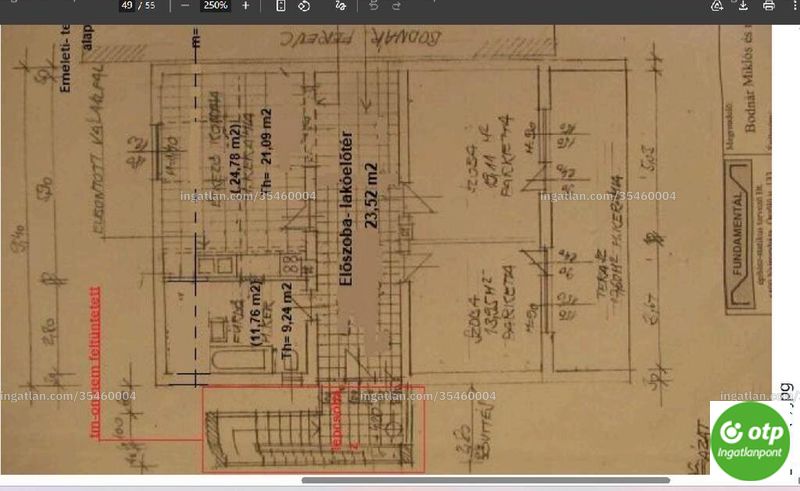The height and width of the screenshot is (491, 800).
Task: Rotate the document counterclockwise
Action: [x=304, y=6]
